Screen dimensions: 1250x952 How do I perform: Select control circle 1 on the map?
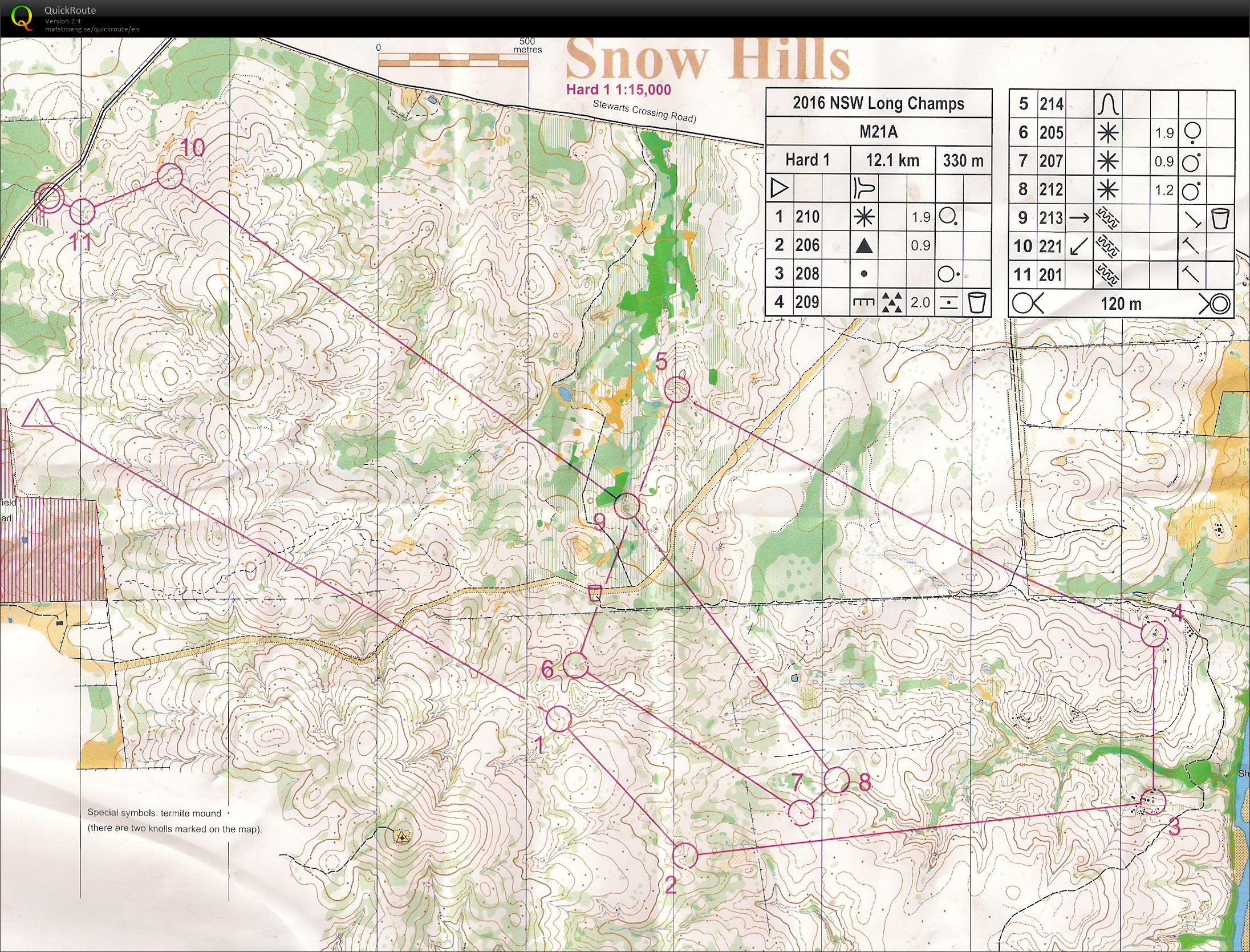coord(559,719)
